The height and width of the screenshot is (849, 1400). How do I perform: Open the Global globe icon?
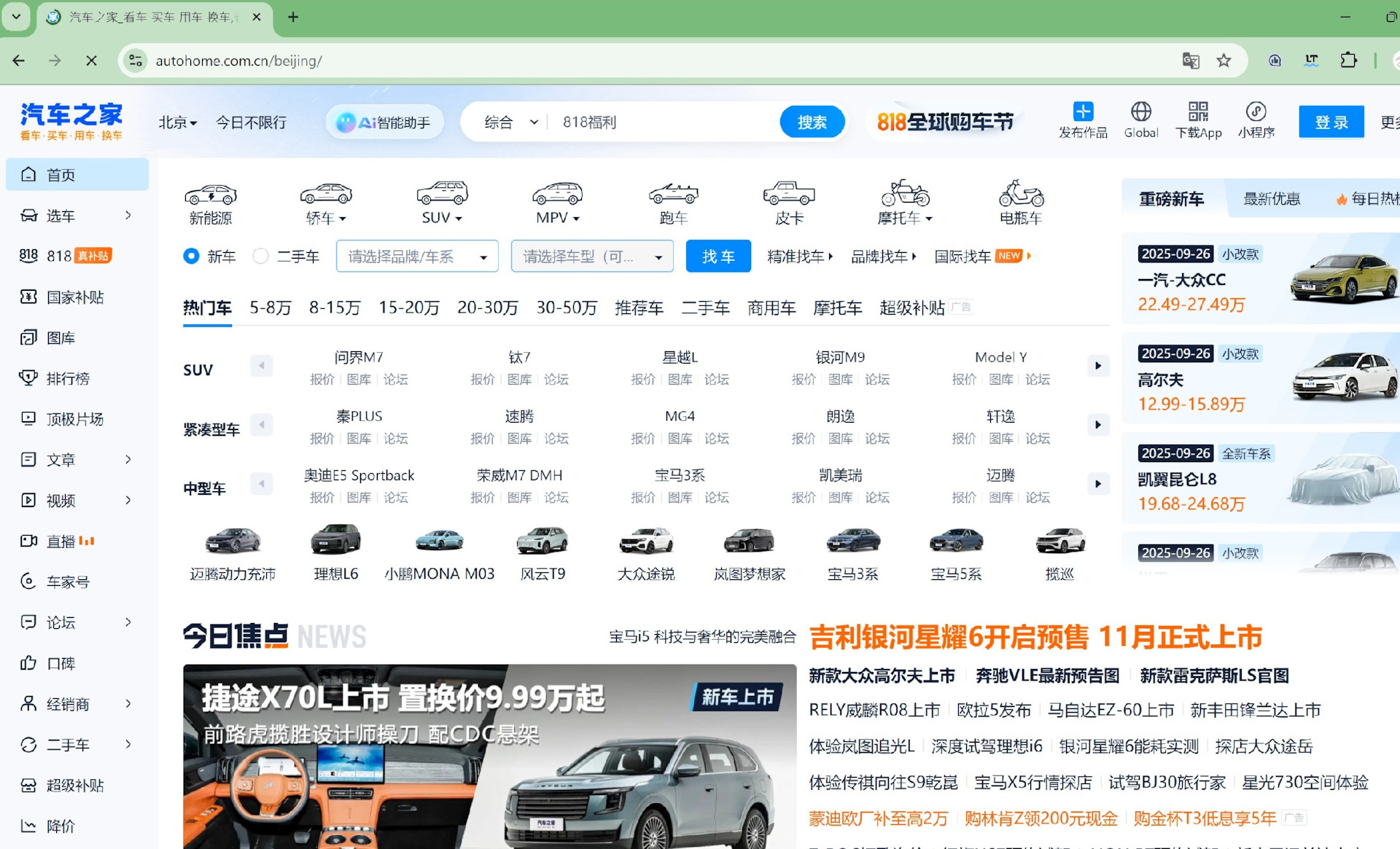1140,111
